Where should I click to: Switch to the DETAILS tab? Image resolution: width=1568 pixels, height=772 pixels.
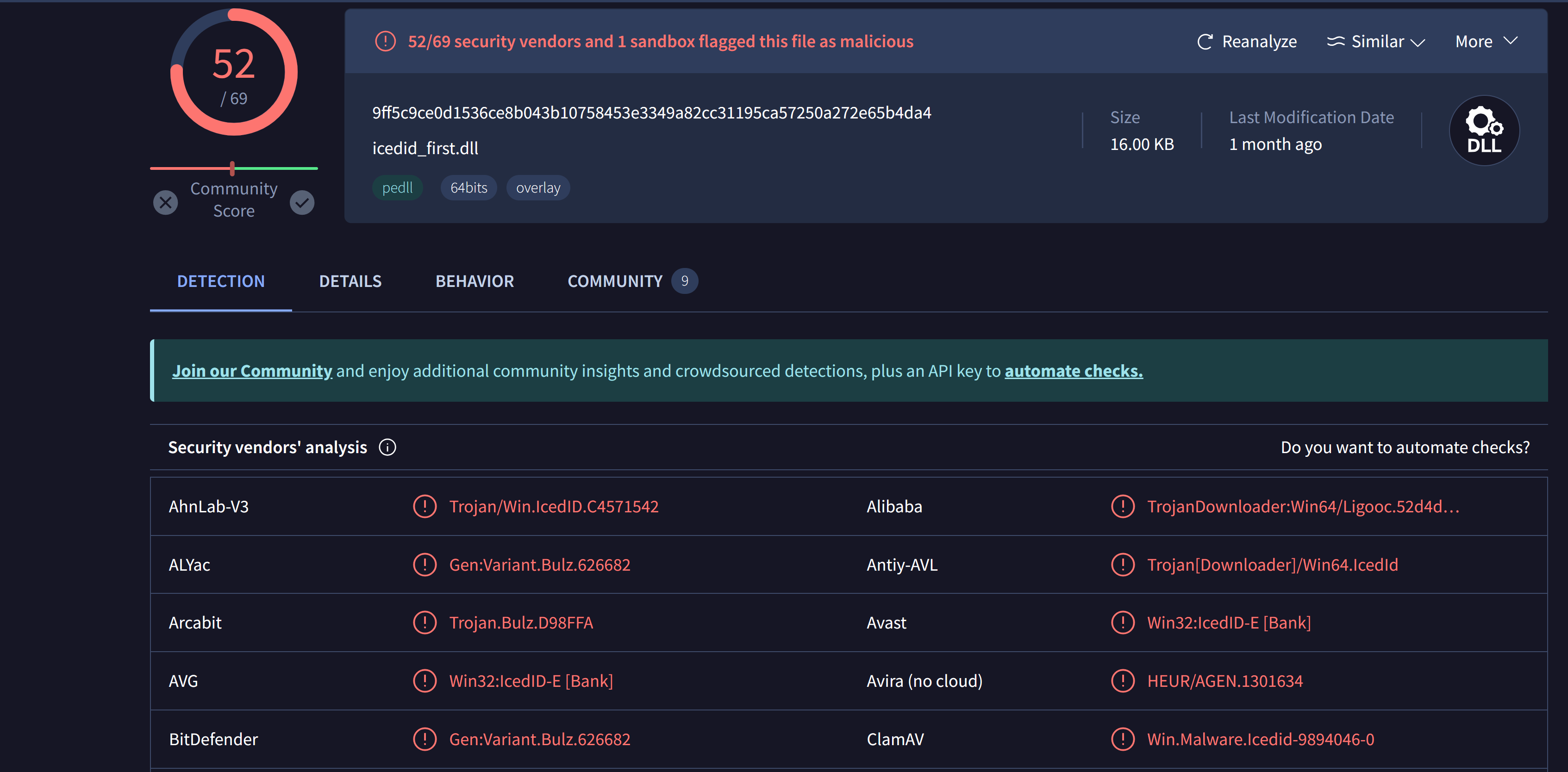(350, 281)
